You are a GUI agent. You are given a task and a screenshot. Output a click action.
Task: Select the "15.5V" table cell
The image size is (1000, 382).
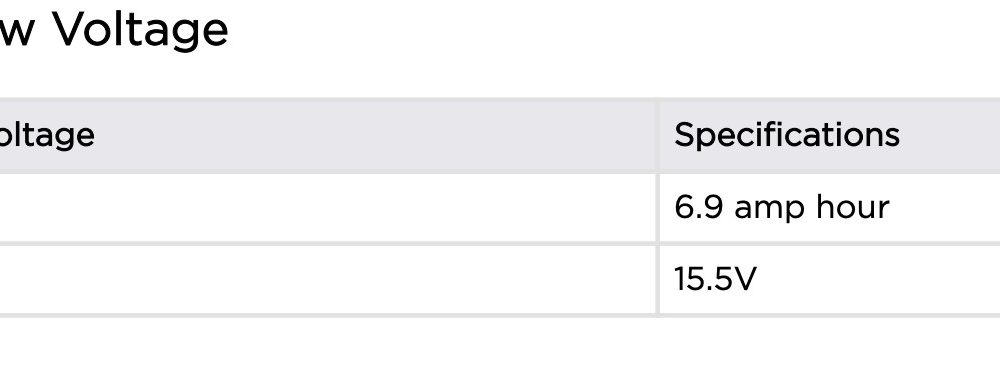click(x=829, y=279)
